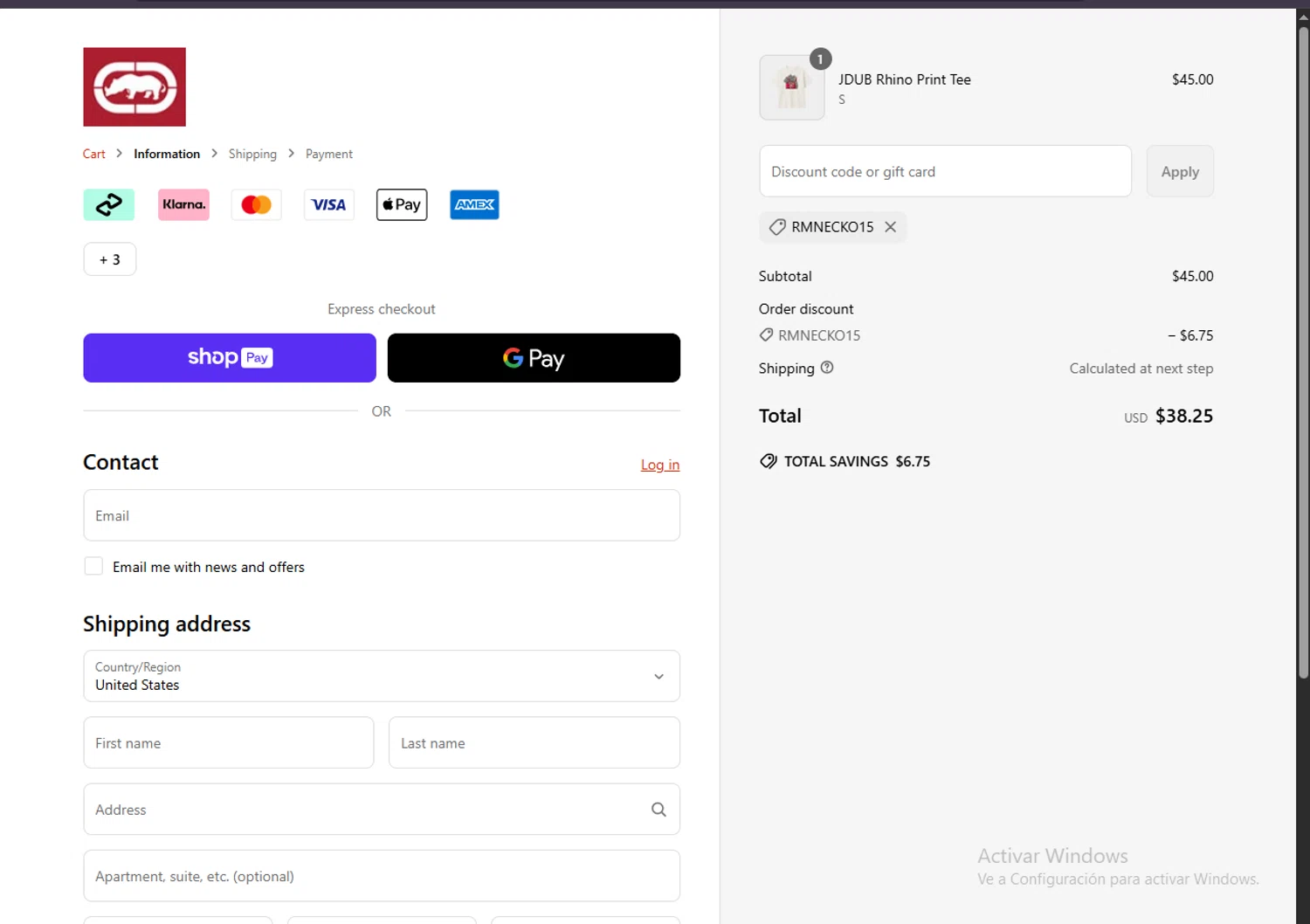This screenshot has width=1310, height=924.
Task: Select the Information breadcrumb step
Action: pos(167,154)
